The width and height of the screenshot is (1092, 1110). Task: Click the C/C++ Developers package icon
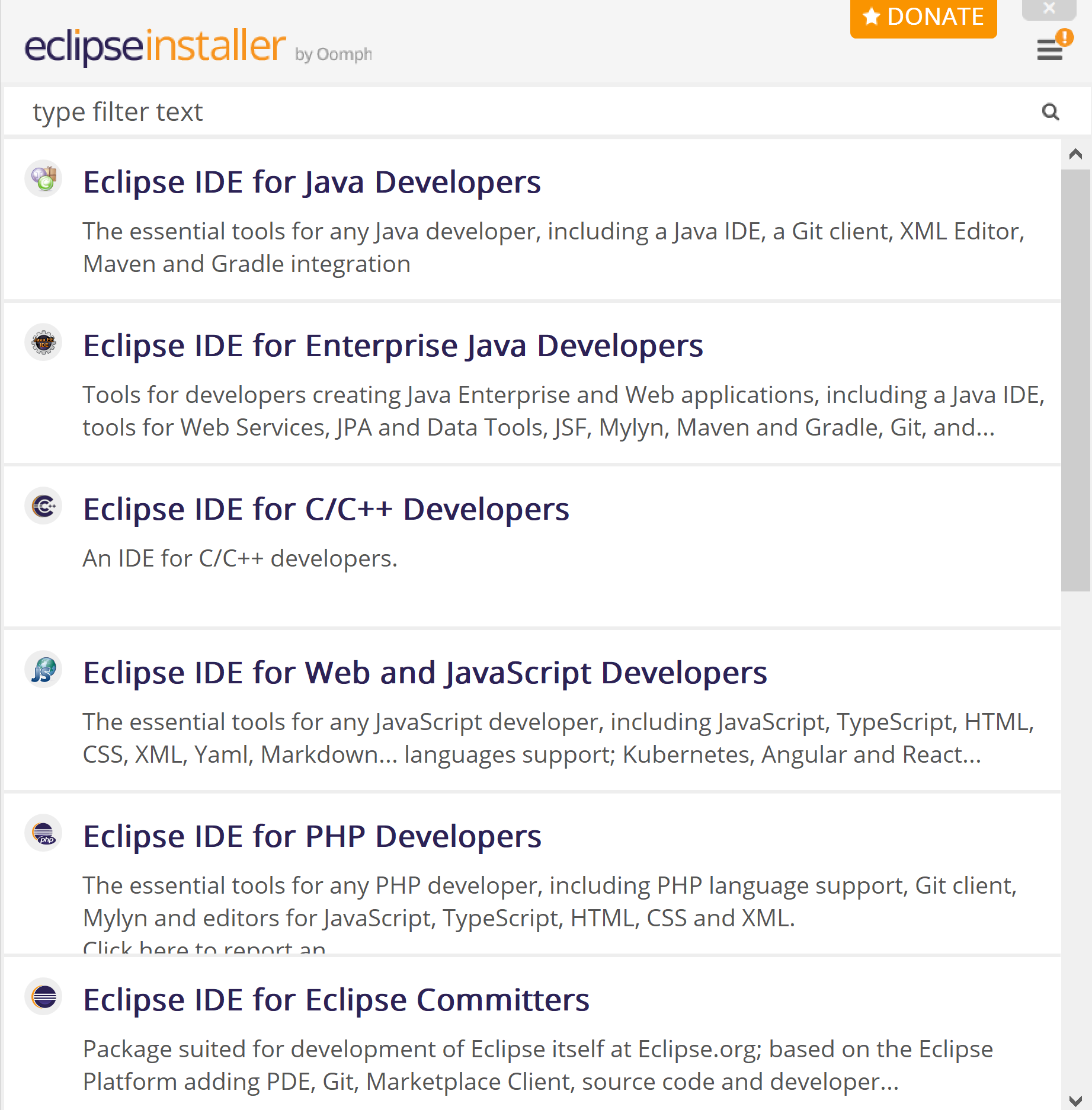coord(44,506)
